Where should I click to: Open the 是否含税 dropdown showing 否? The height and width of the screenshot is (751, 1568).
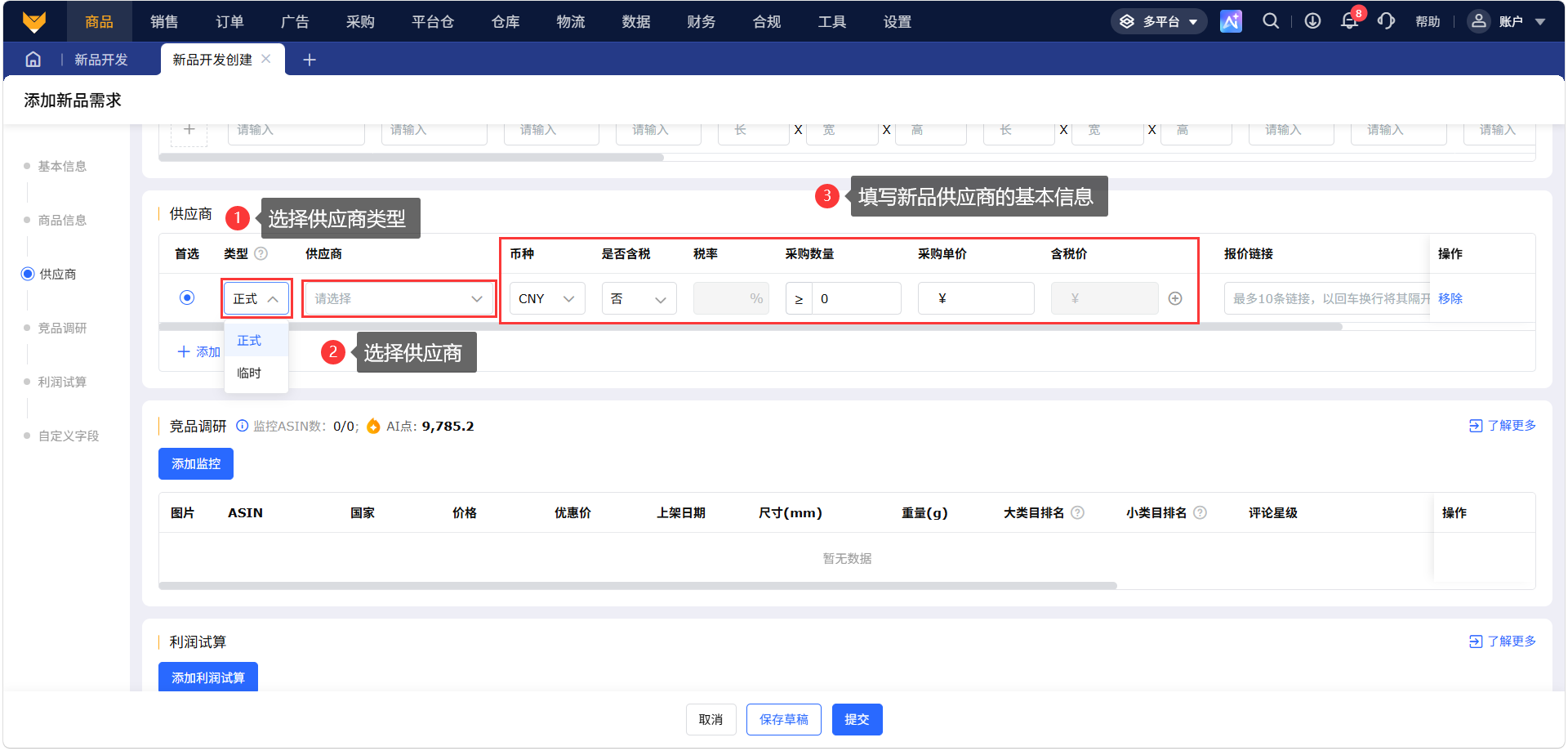[639, 298]
